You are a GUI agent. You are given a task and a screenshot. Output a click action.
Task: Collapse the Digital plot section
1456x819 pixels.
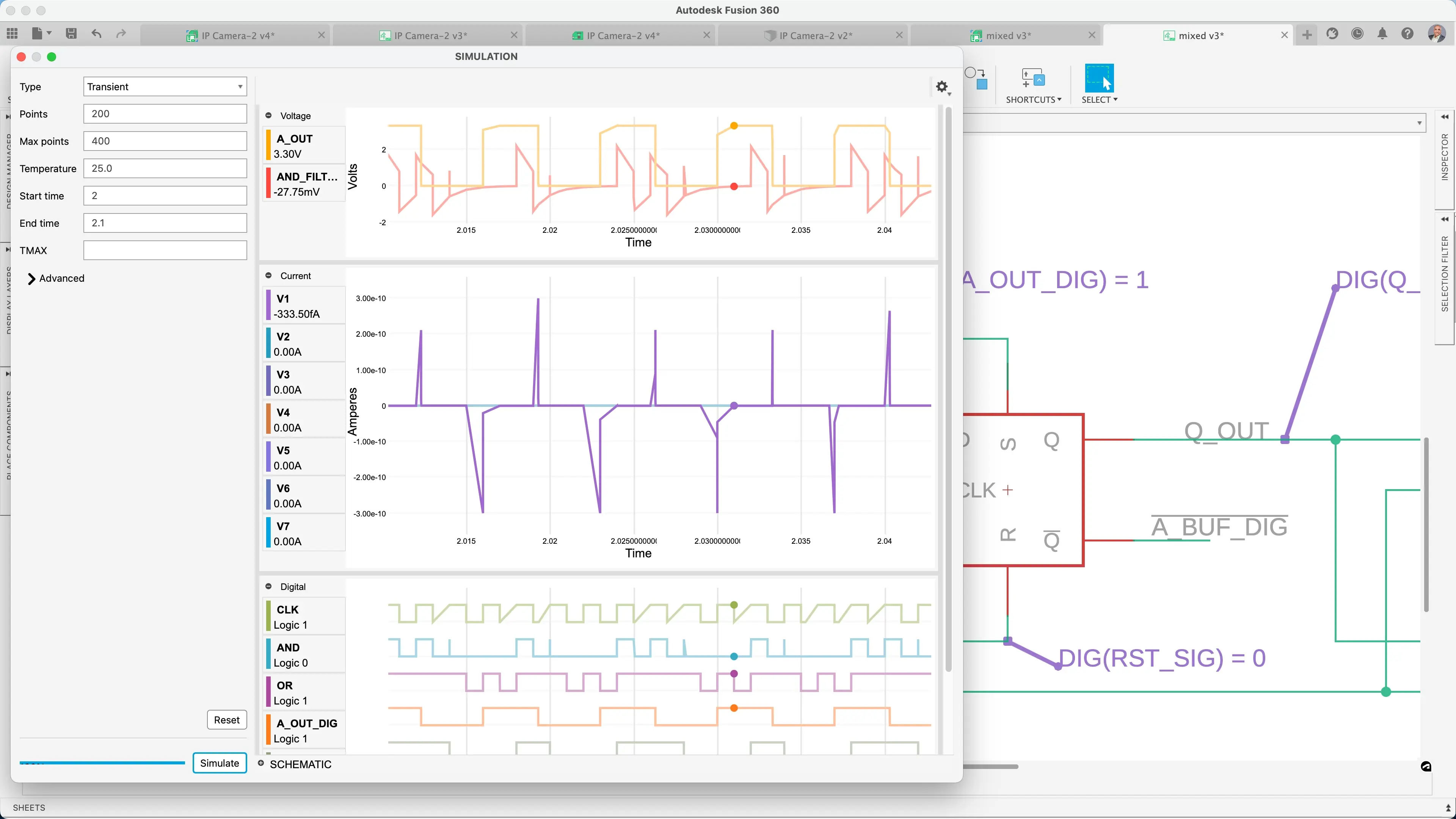click(268, 586)
